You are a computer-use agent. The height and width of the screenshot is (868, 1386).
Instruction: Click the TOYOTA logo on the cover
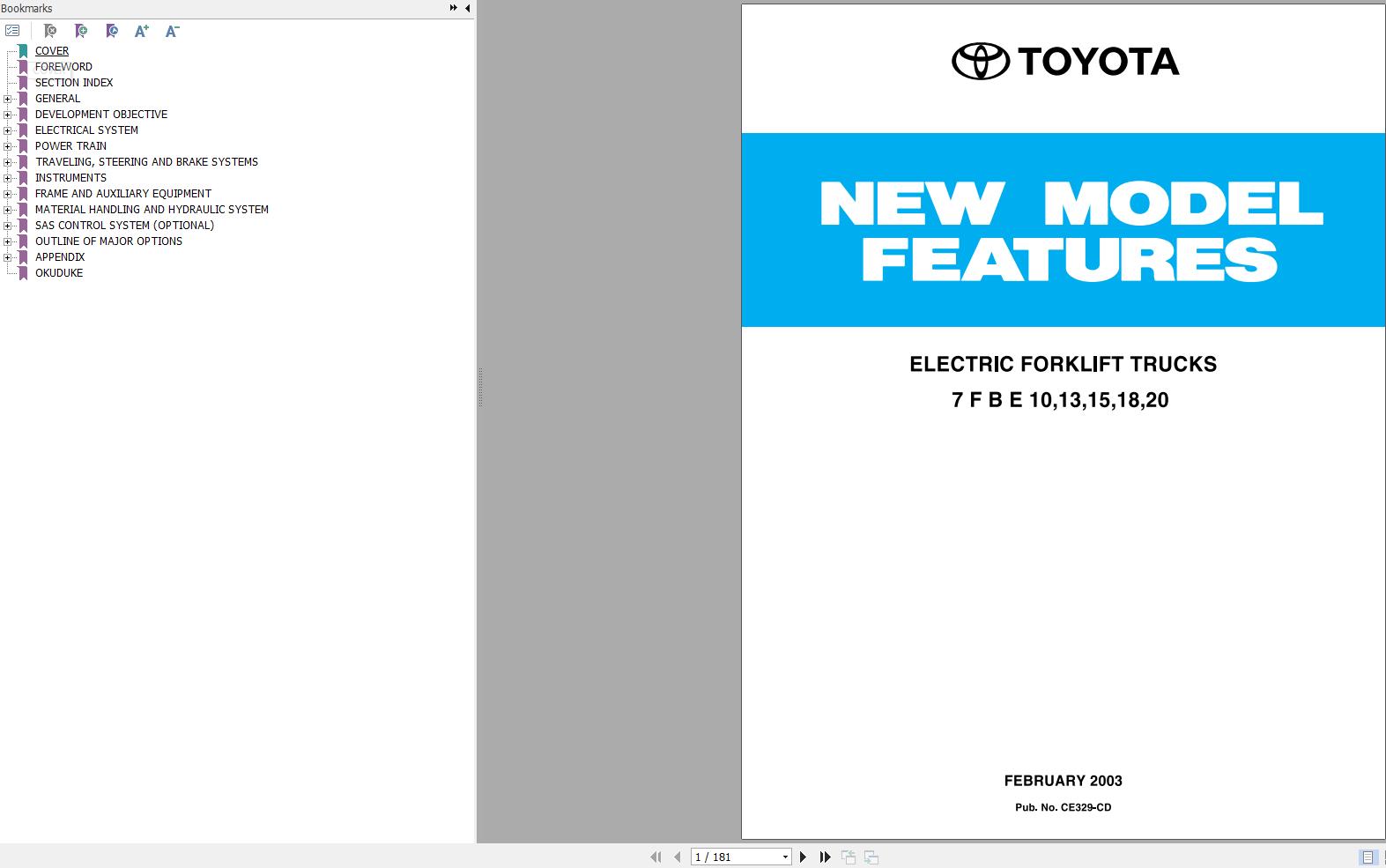click(x=1065, y=61)
